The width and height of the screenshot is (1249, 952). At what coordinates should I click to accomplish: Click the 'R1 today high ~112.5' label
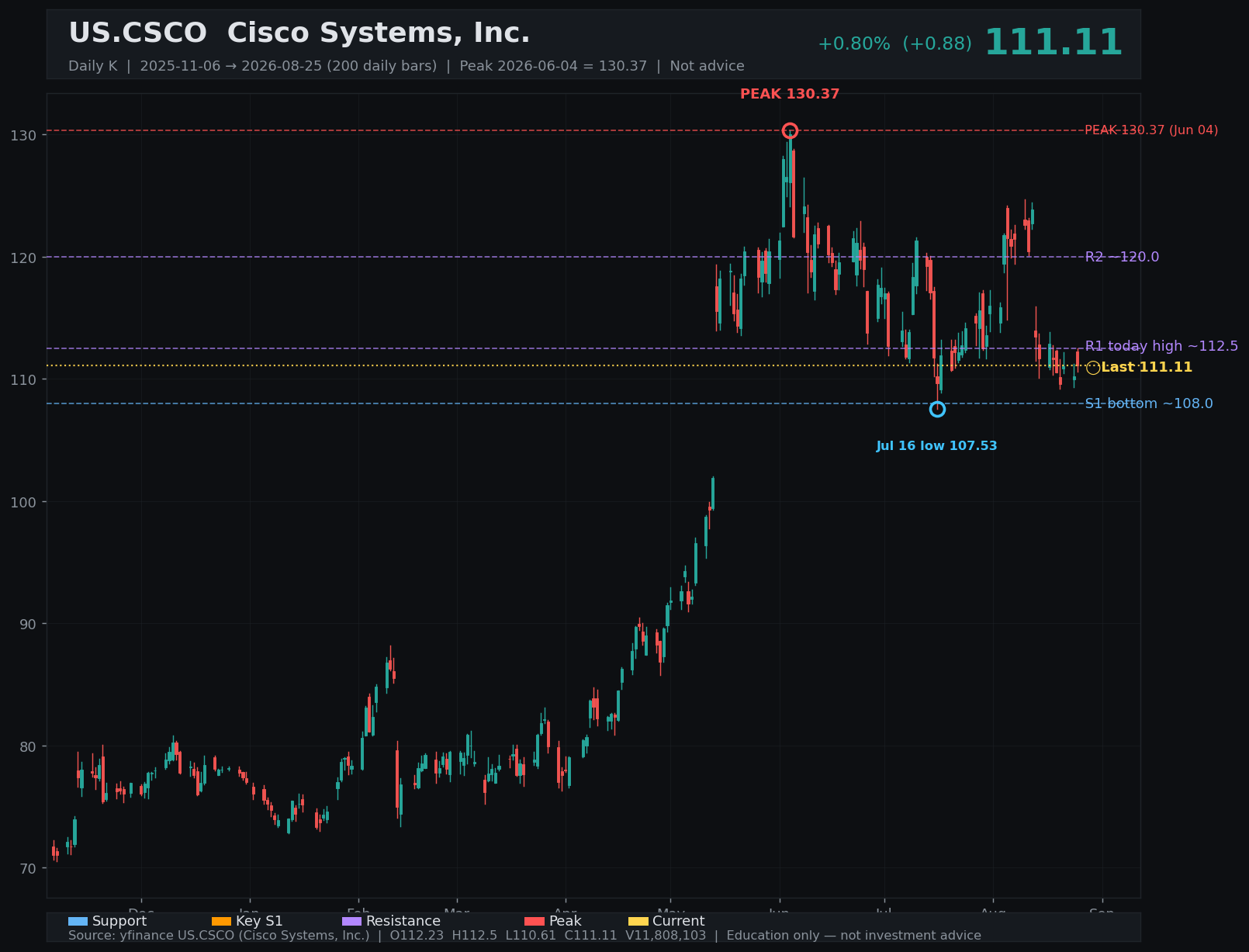click(1161, 346)
